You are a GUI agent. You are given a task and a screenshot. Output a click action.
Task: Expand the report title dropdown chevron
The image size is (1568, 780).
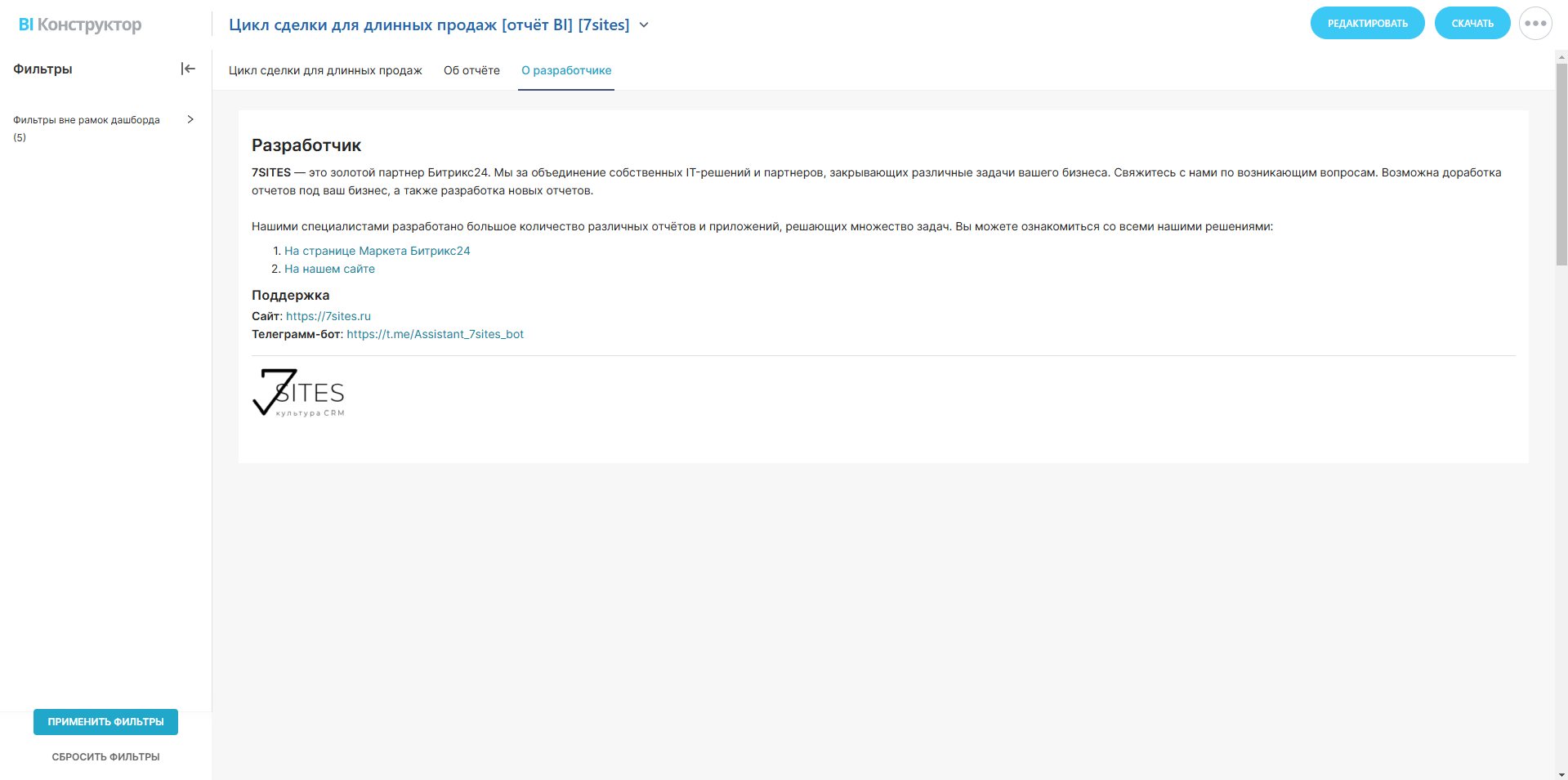tap(644, 25)
